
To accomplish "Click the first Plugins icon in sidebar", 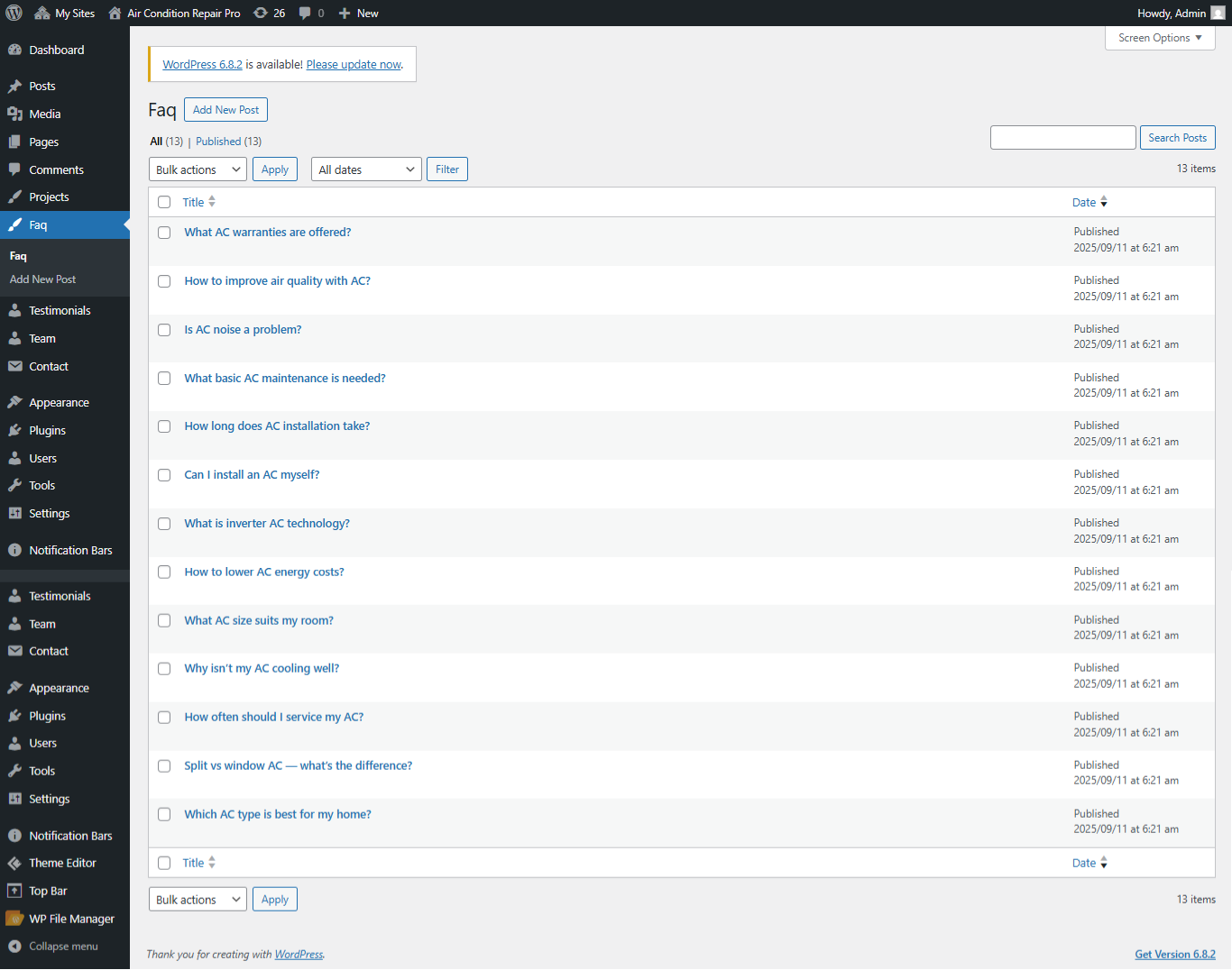I will pos(14,431).
